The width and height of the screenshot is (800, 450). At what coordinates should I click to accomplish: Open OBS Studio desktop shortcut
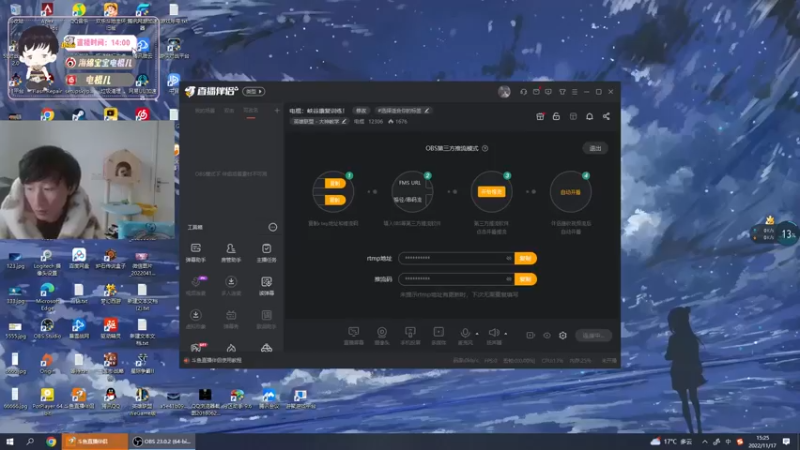click(x=47, y=329)
